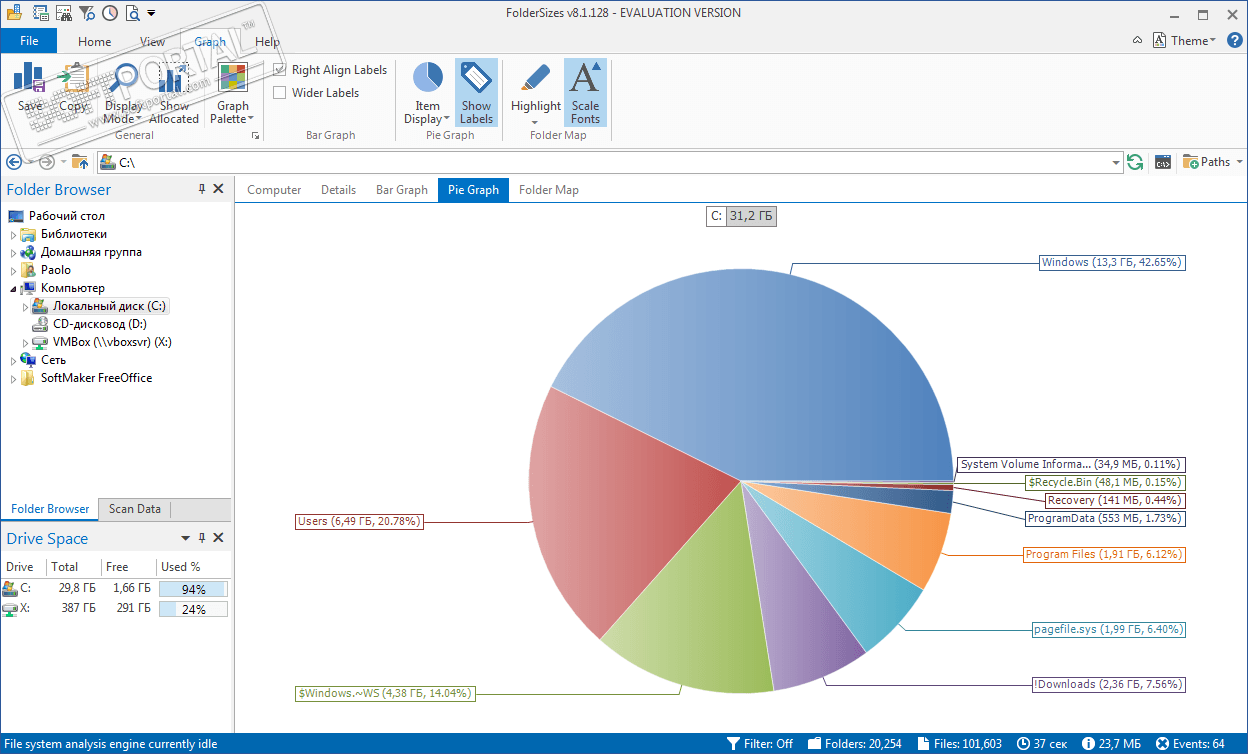Screen dimensions: 1248x754
Task: Switch to the Help ribbon tab
Action: click(x=268, y=42)
